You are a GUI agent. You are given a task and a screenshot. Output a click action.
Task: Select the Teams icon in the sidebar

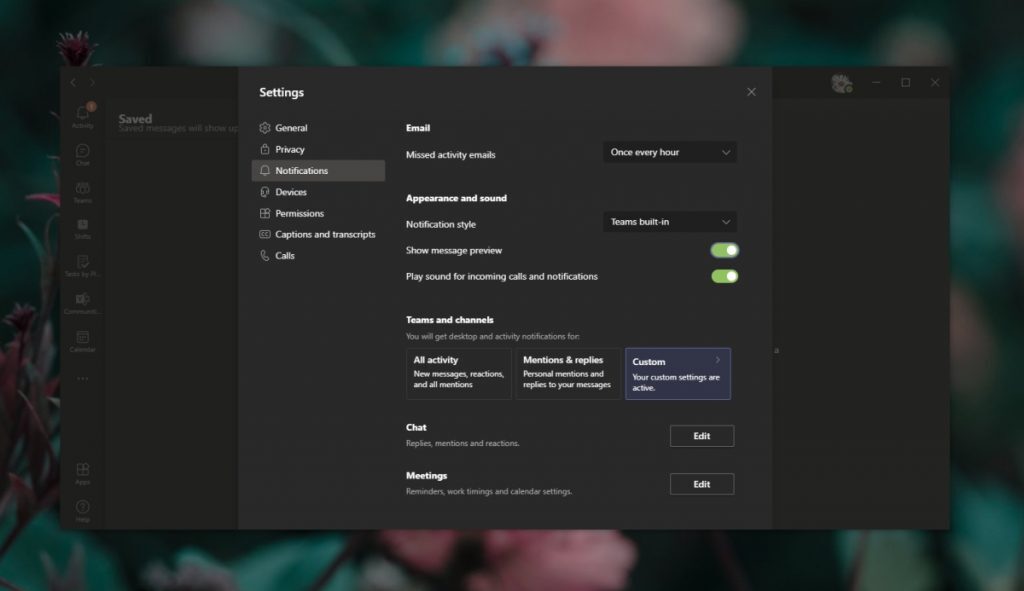[x=82, y=190]
